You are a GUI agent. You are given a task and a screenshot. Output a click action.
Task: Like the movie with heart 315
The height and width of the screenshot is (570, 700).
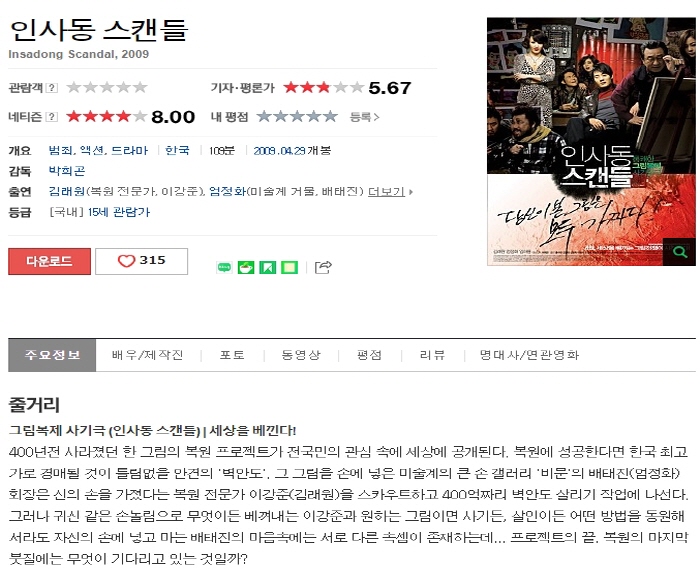coord(142,261)
